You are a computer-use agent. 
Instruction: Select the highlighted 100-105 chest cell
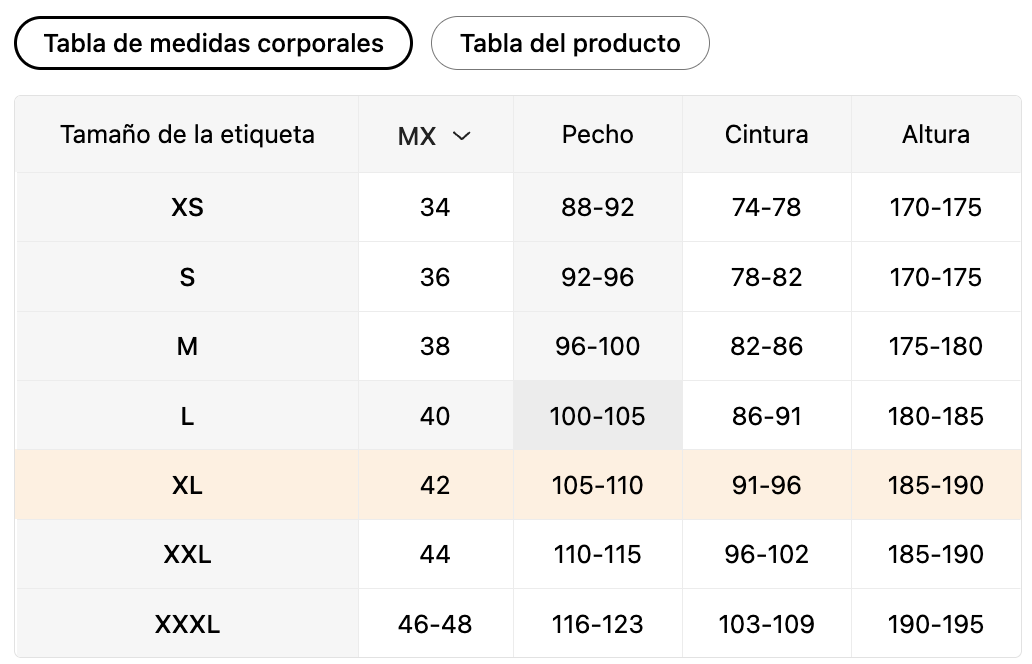point(598,416)
